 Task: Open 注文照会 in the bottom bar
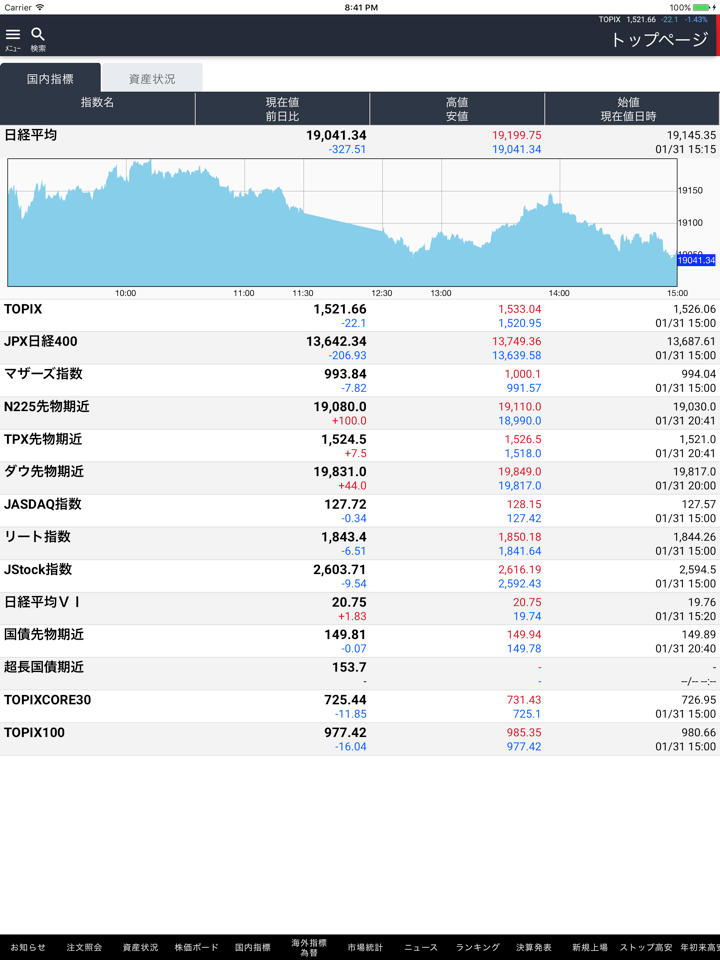[84, 947]
